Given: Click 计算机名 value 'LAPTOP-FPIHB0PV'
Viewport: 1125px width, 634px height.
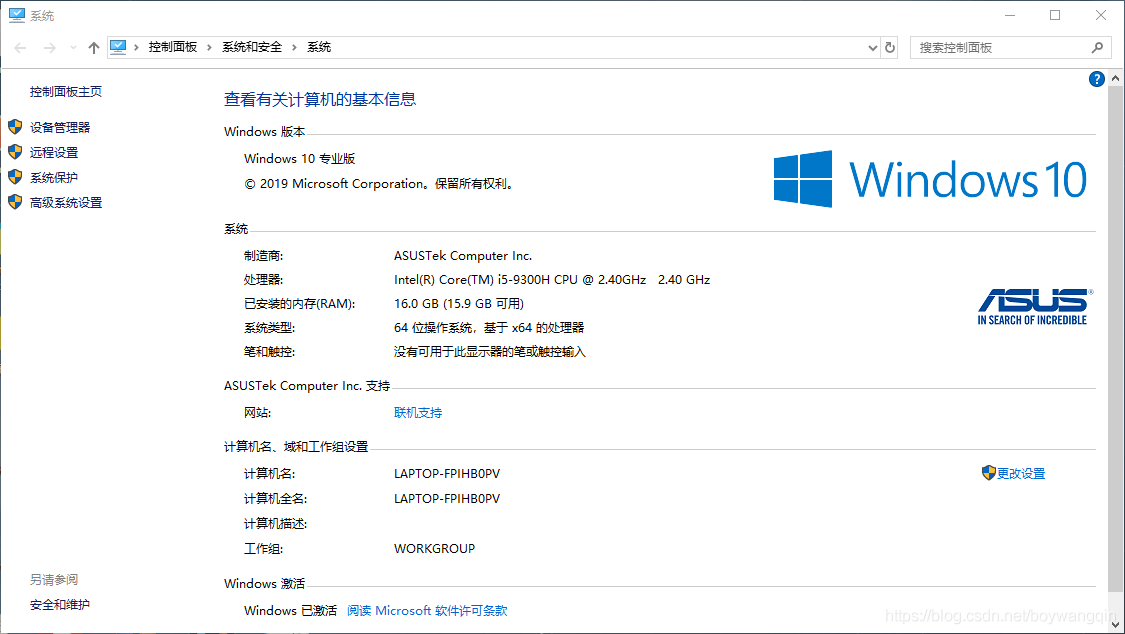Looking at the screenshot, I should pos(447,474).
